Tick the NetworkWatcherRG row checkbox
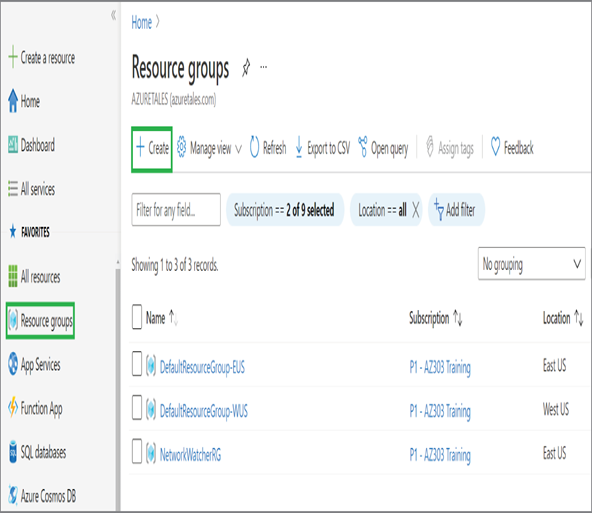This screenshot has width=592, height=513. tap(137, 451)
